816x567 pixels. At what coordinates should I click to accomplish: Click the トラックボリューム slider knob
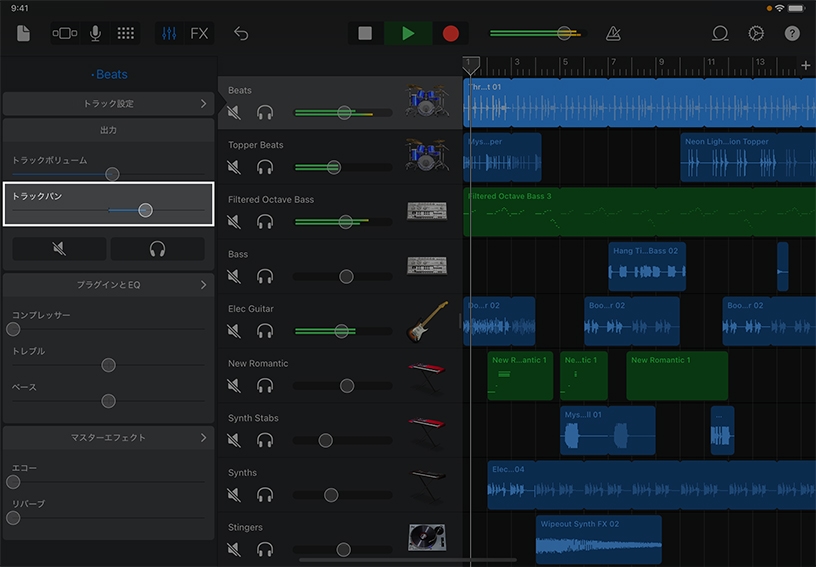point(112,174)
